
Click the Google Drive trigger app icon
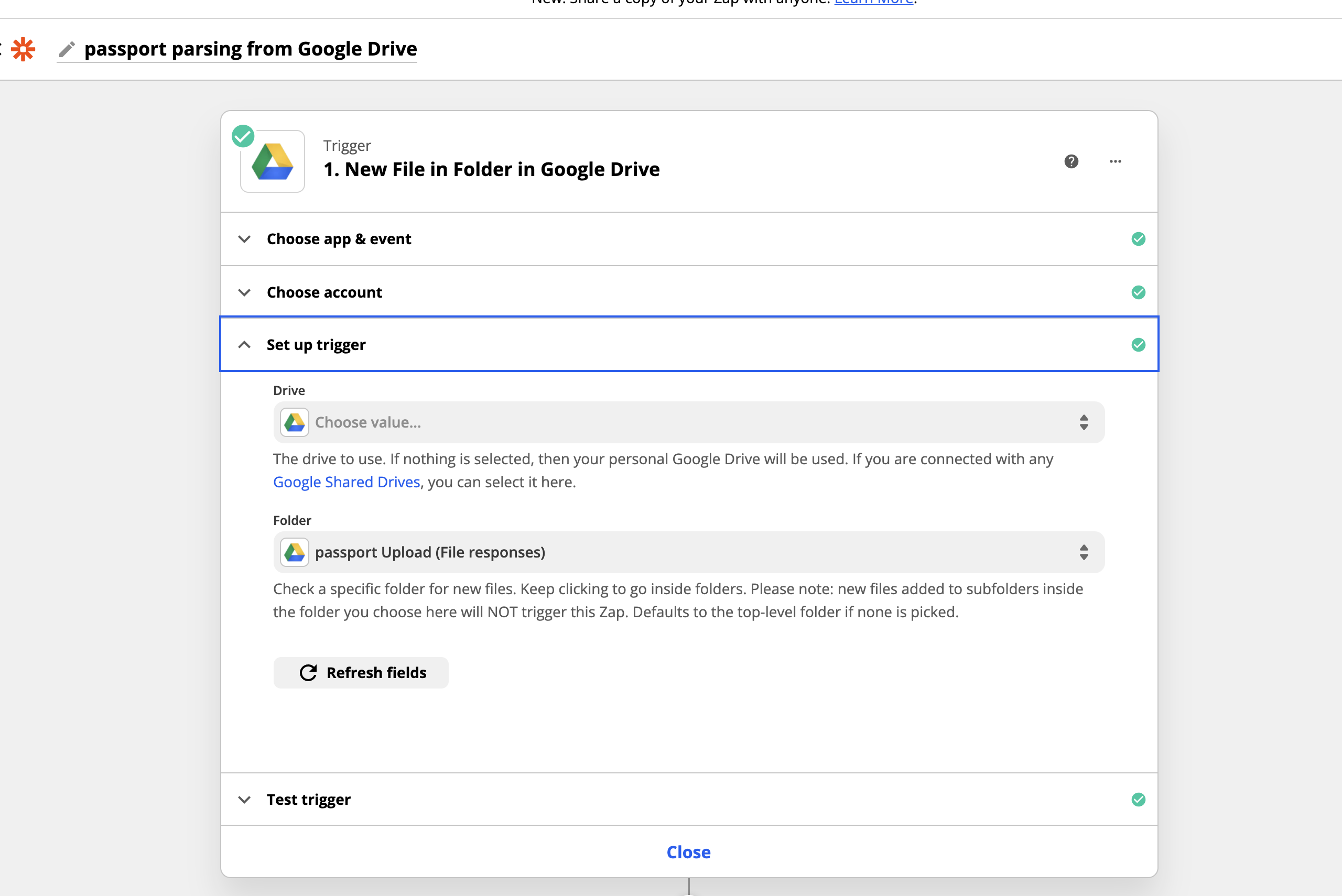(273, 162)
